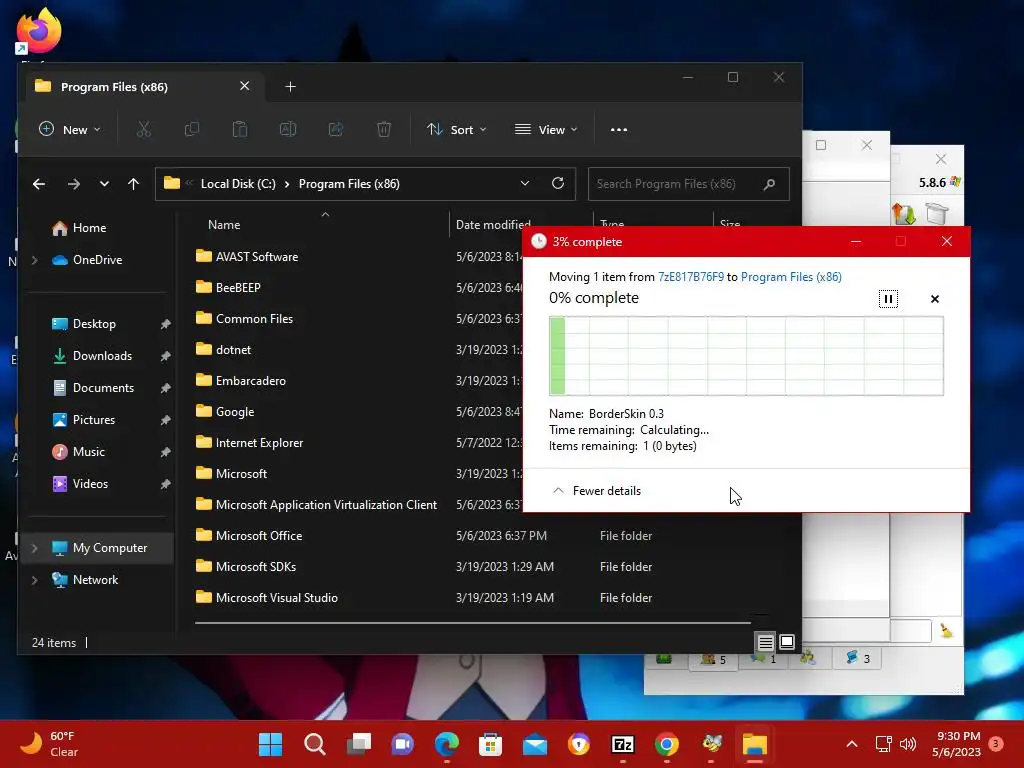Open the 7-Zip taskbar icon
Viewport: 1024px width, 768px height.
click(x=623, y=744)
